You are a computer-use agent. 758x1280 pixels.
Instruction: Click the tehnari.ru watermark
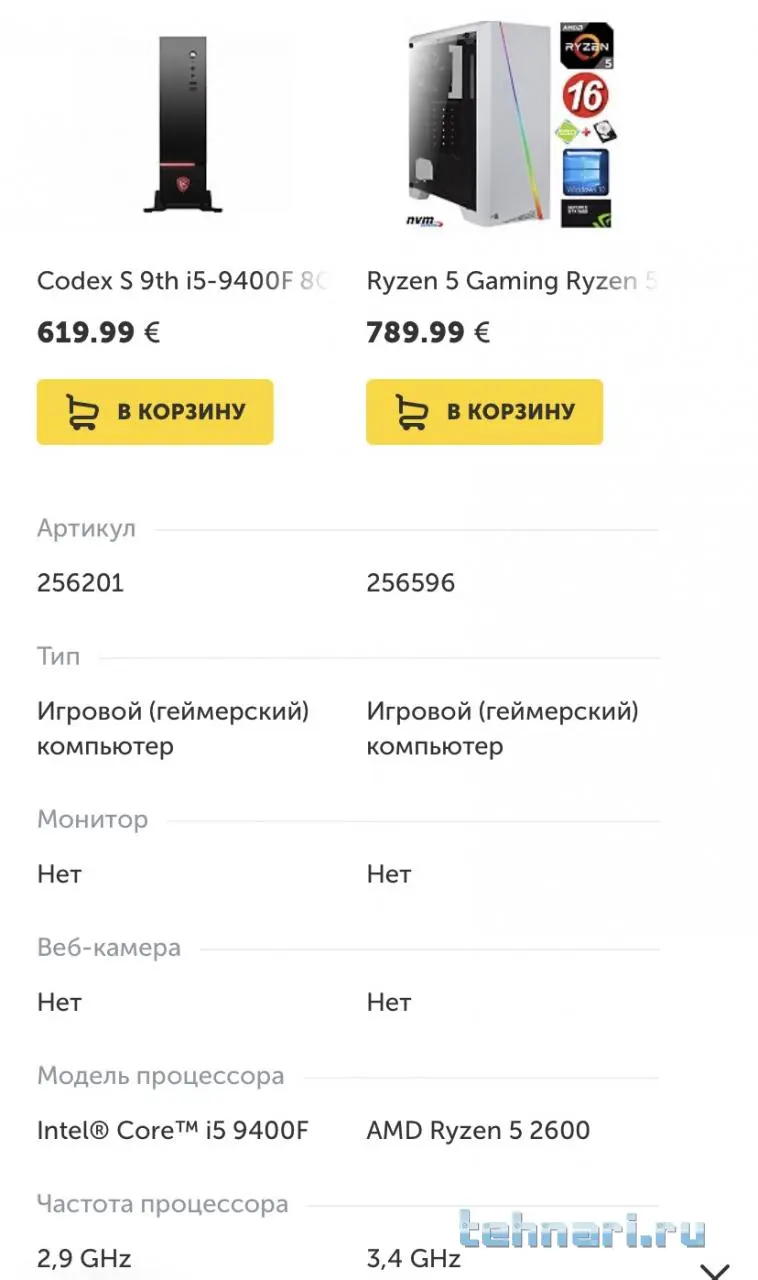581,1231
